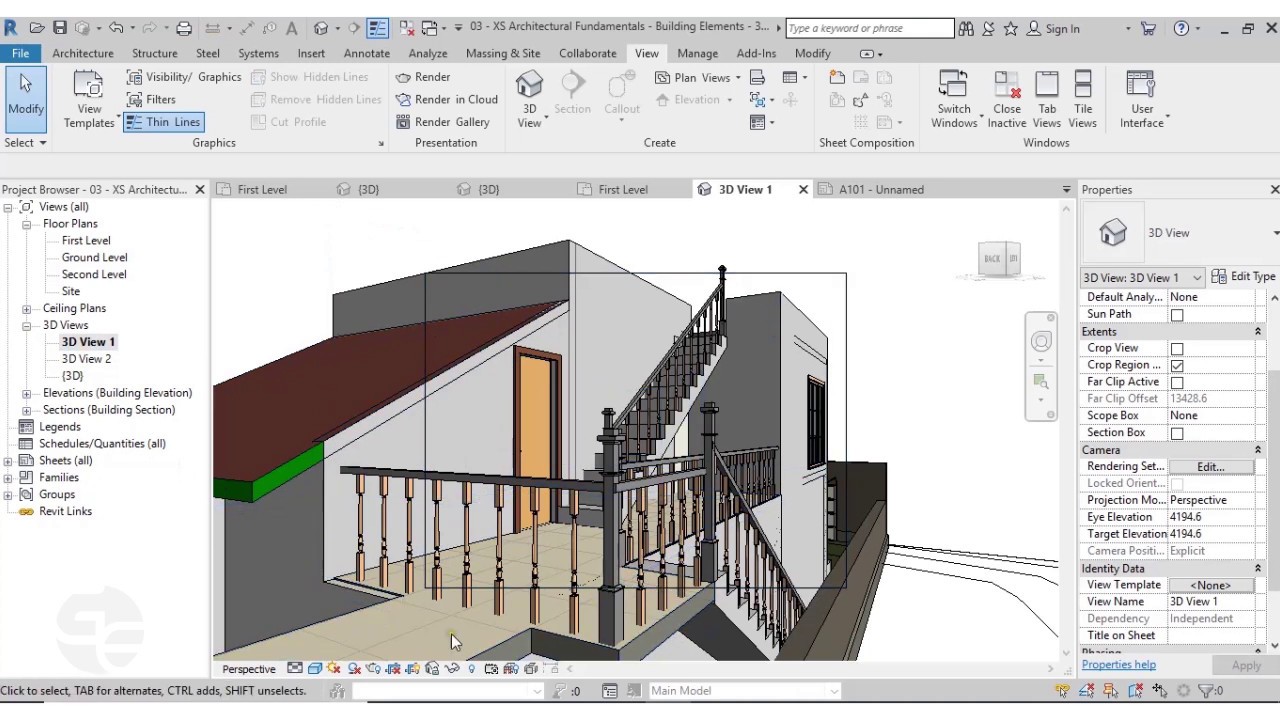
Task: Open the Visibility/Graphics dialog
Action: coord(184,77)
